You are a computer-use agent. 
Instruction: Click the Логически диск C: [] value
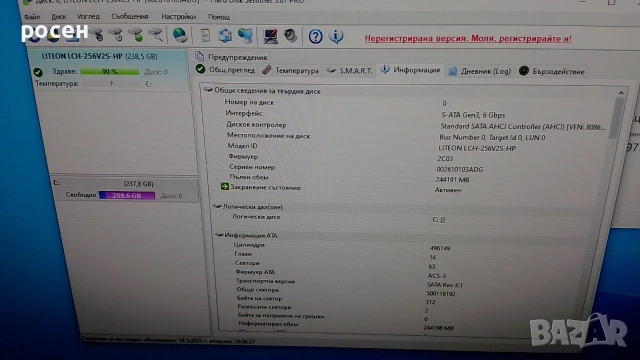[438, 220]
